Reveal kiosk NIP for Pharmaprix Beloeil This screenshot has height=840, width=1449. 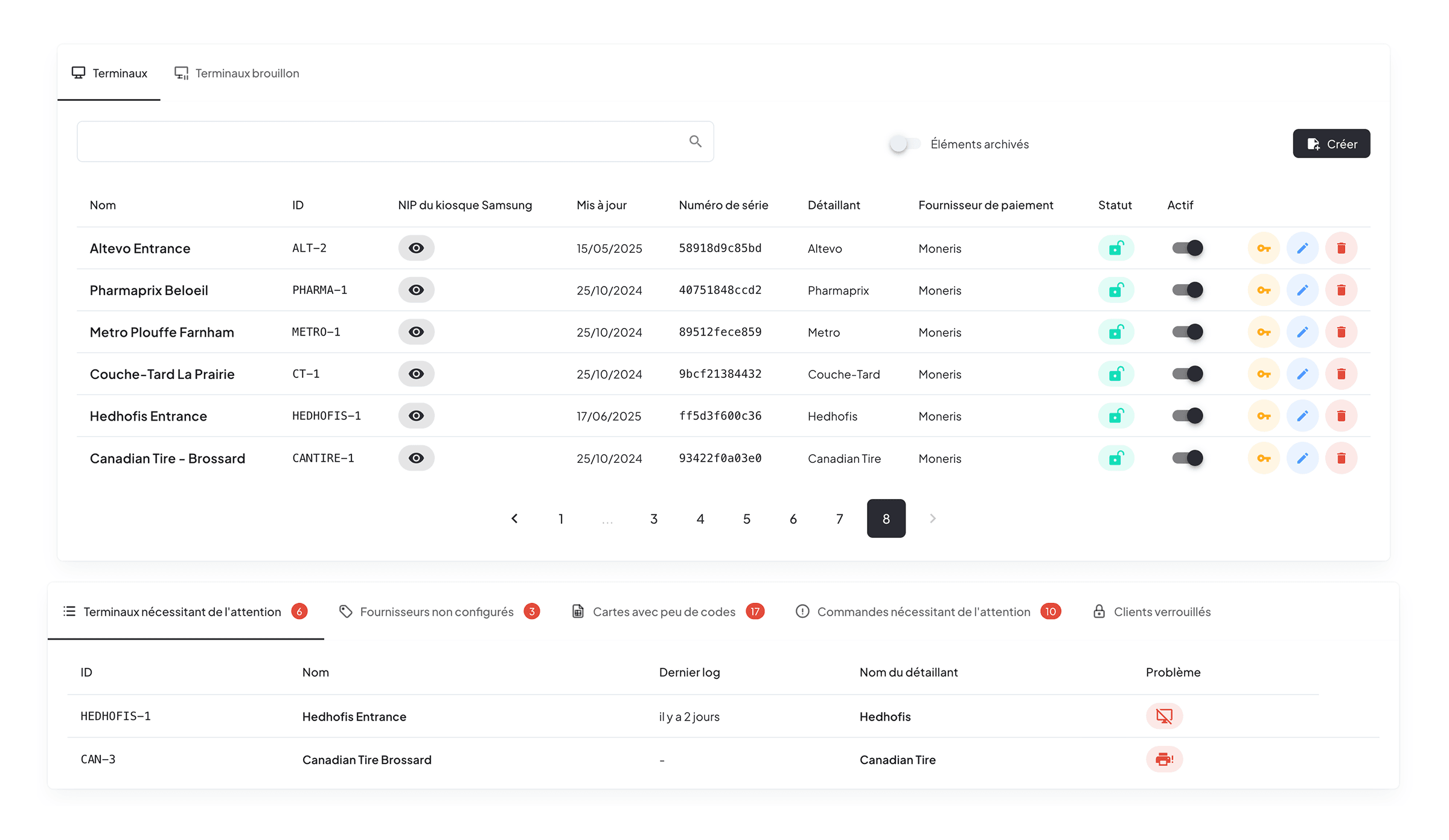pos(416,290)
